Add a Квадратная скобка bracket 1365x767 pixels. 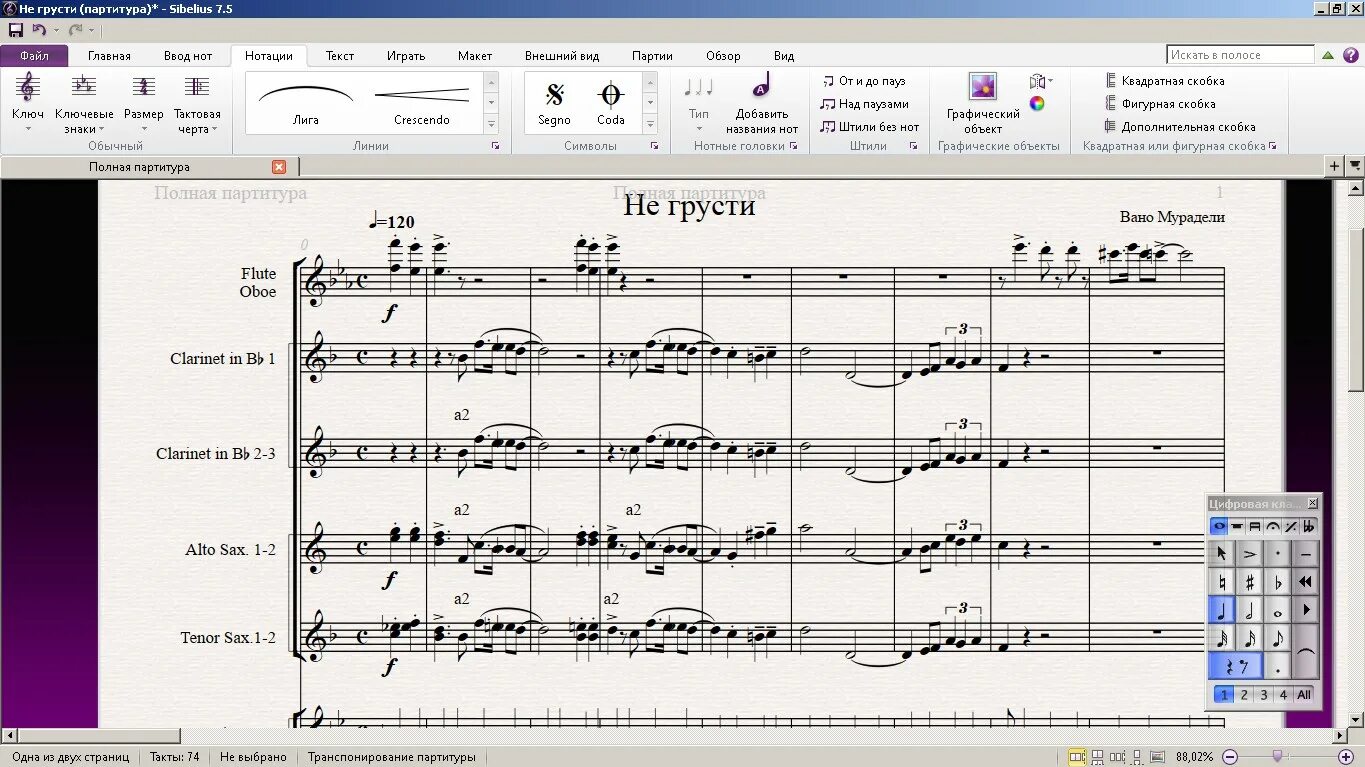click(1164, 81)
